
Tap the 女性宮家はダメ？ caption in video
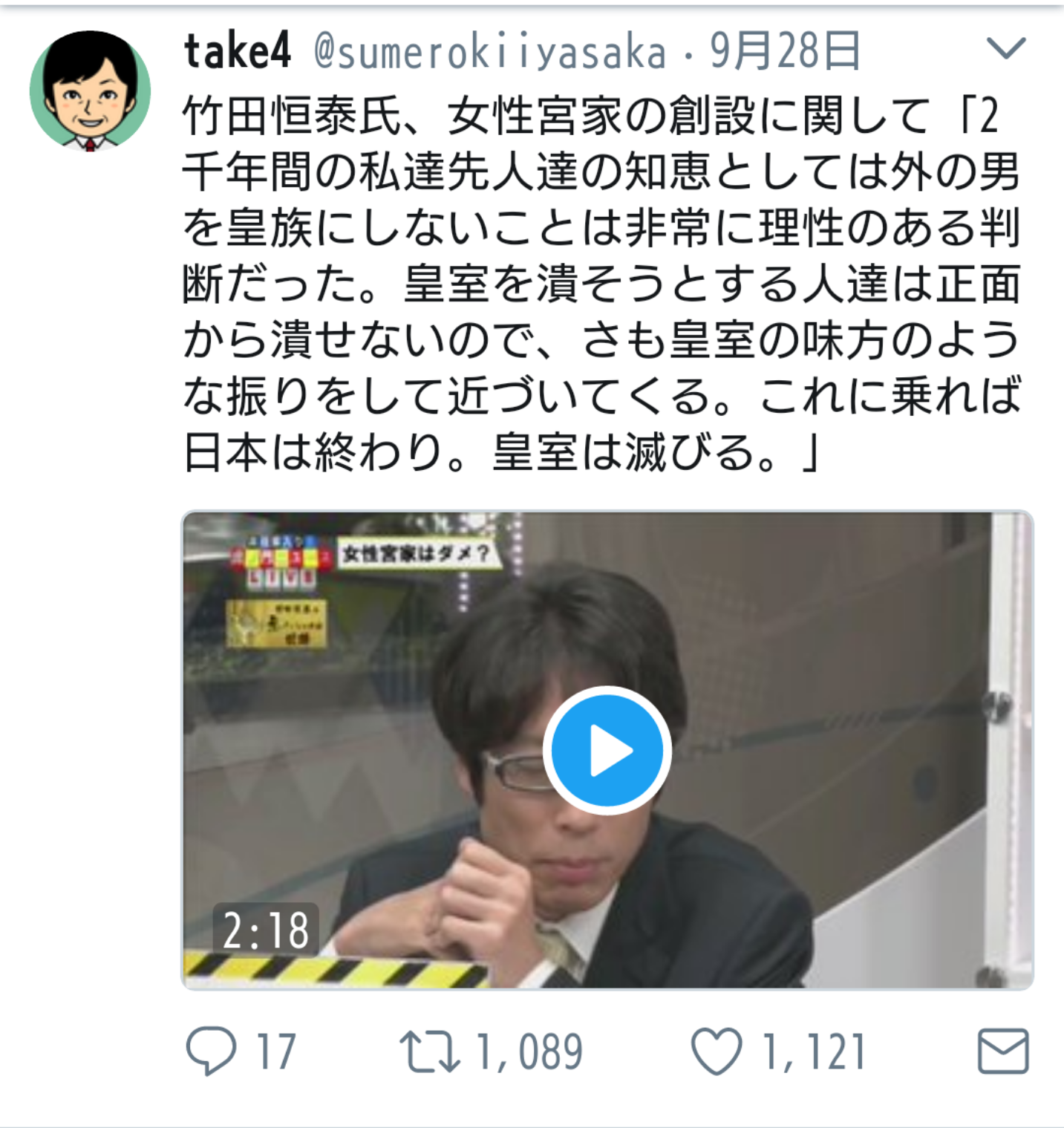click(417, 554)
